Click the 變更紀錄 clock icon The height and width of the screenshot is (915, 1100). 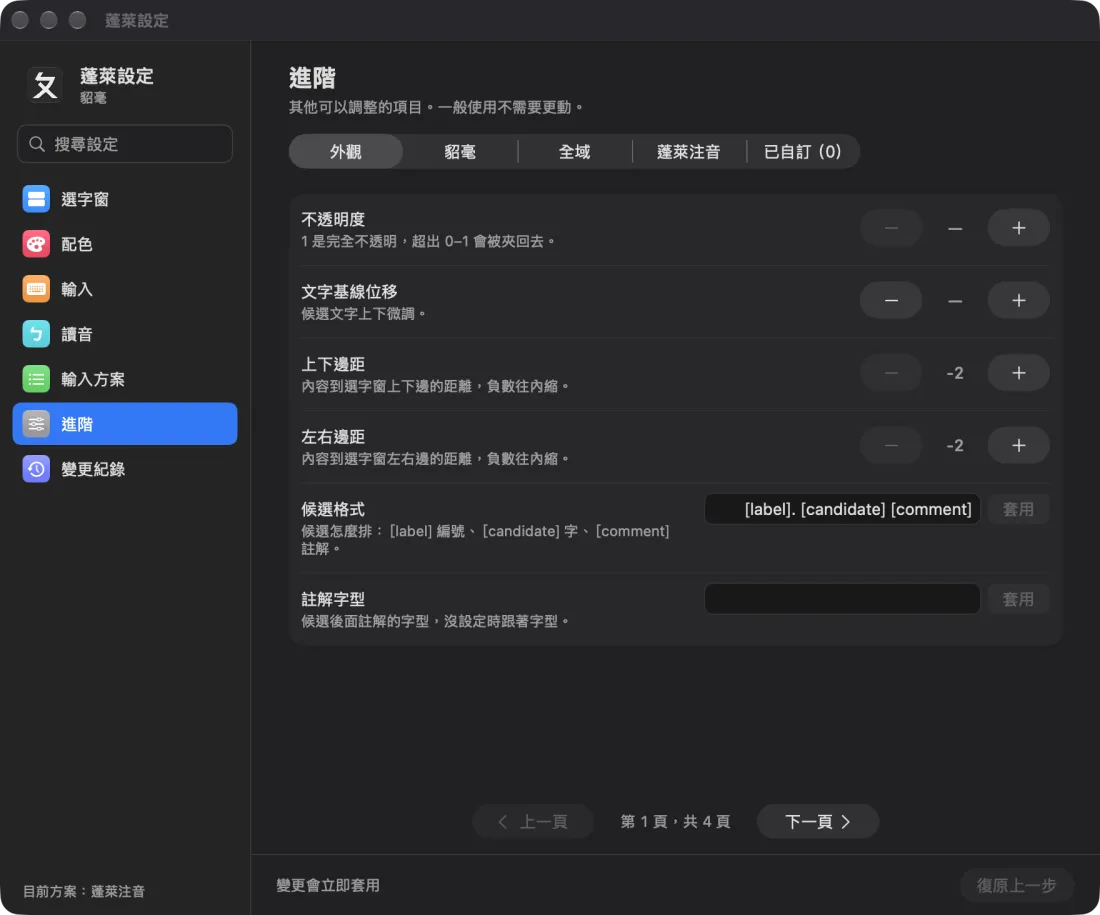pyautogui.click(x=36, y=469)
